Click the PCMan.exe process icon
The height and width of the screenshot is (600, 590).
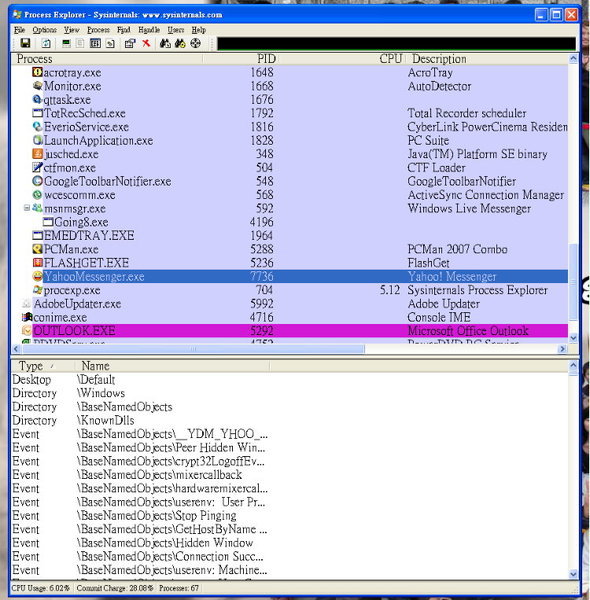point(37,249)
